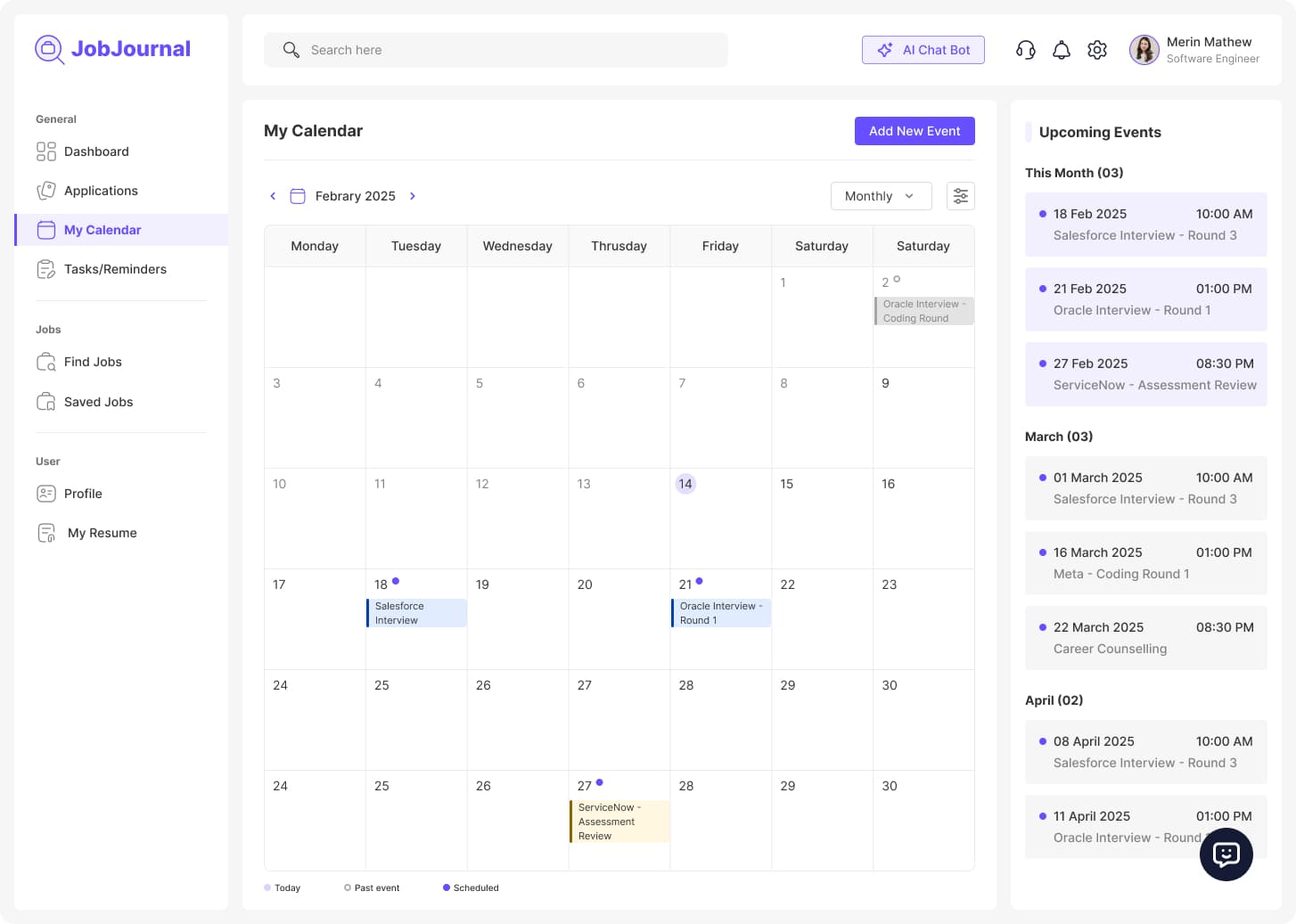The image size is (1296, 924).
Task: Go to next month with right chevron
Action: pyautogui.click(x=413, y=196)
